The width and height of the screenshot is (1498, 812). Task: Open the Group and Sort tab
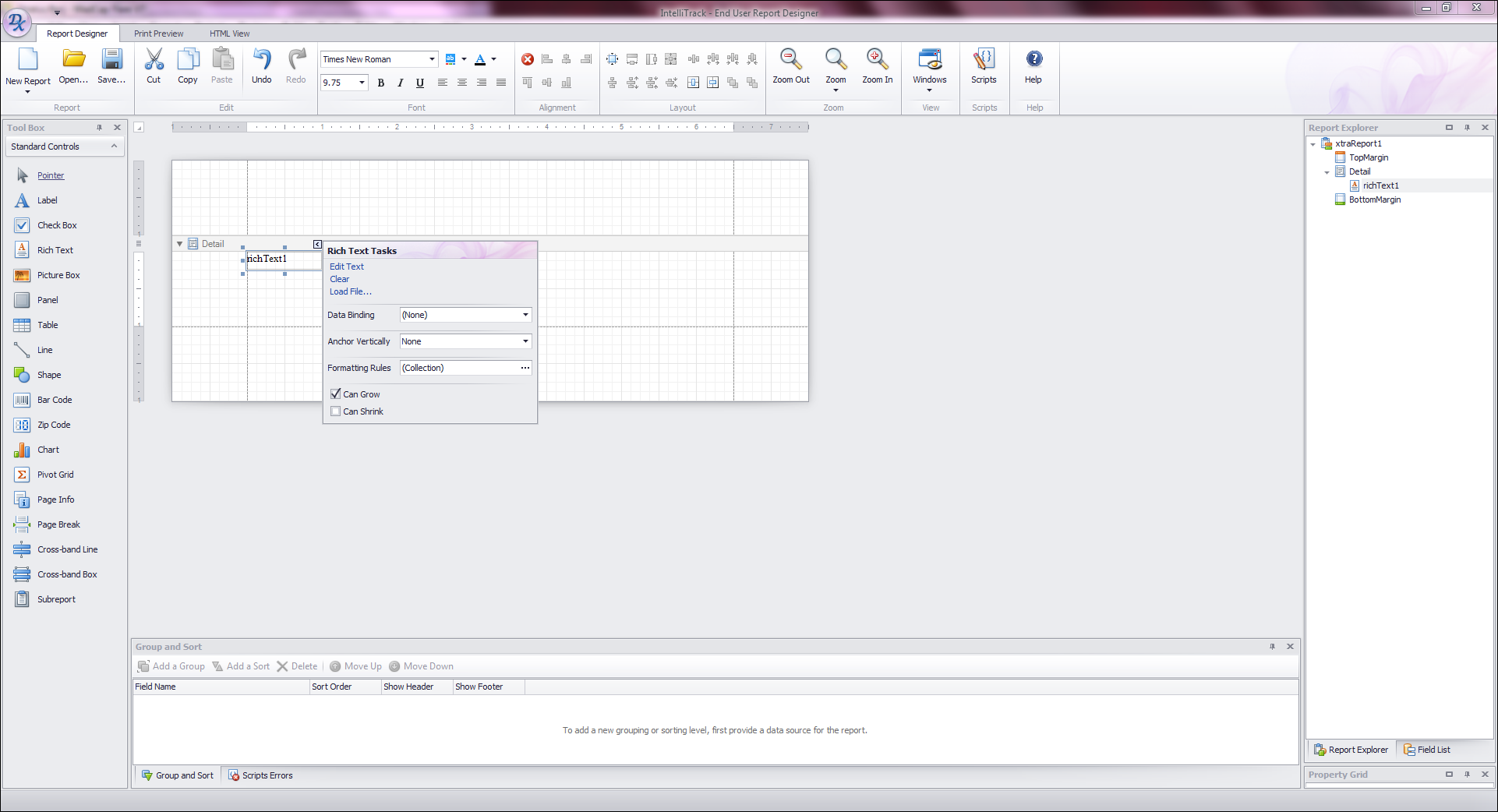[178, 775]
